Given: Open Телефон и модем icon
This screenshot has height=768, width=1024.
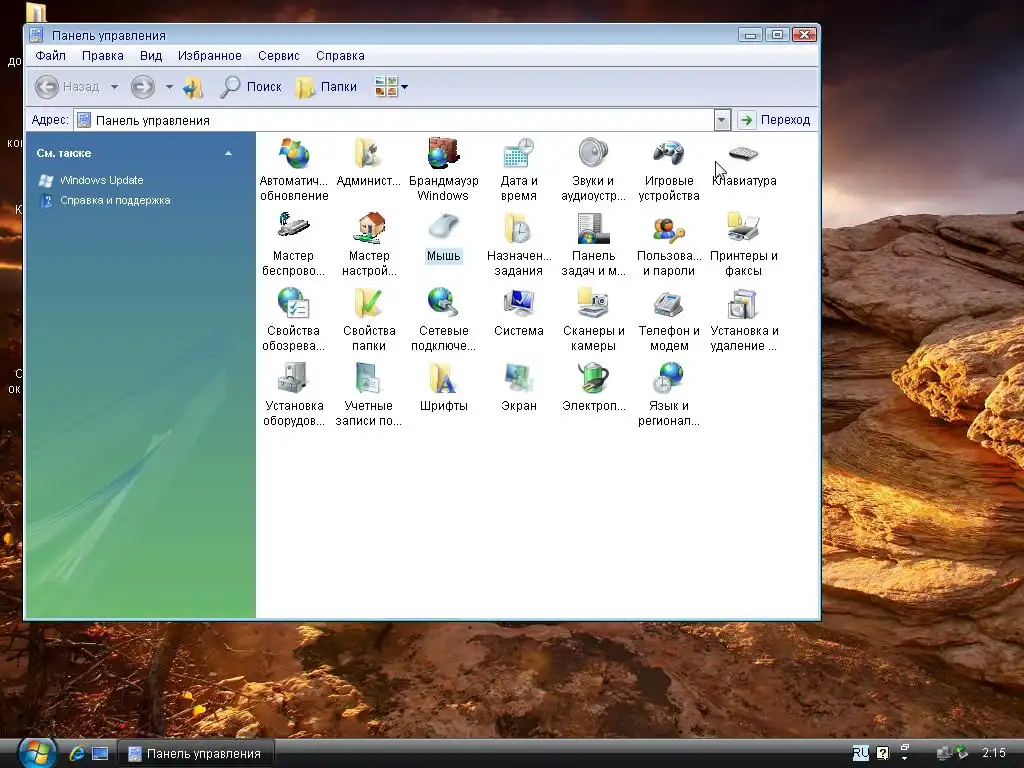Looking at the screenshot, I should 669,319.
